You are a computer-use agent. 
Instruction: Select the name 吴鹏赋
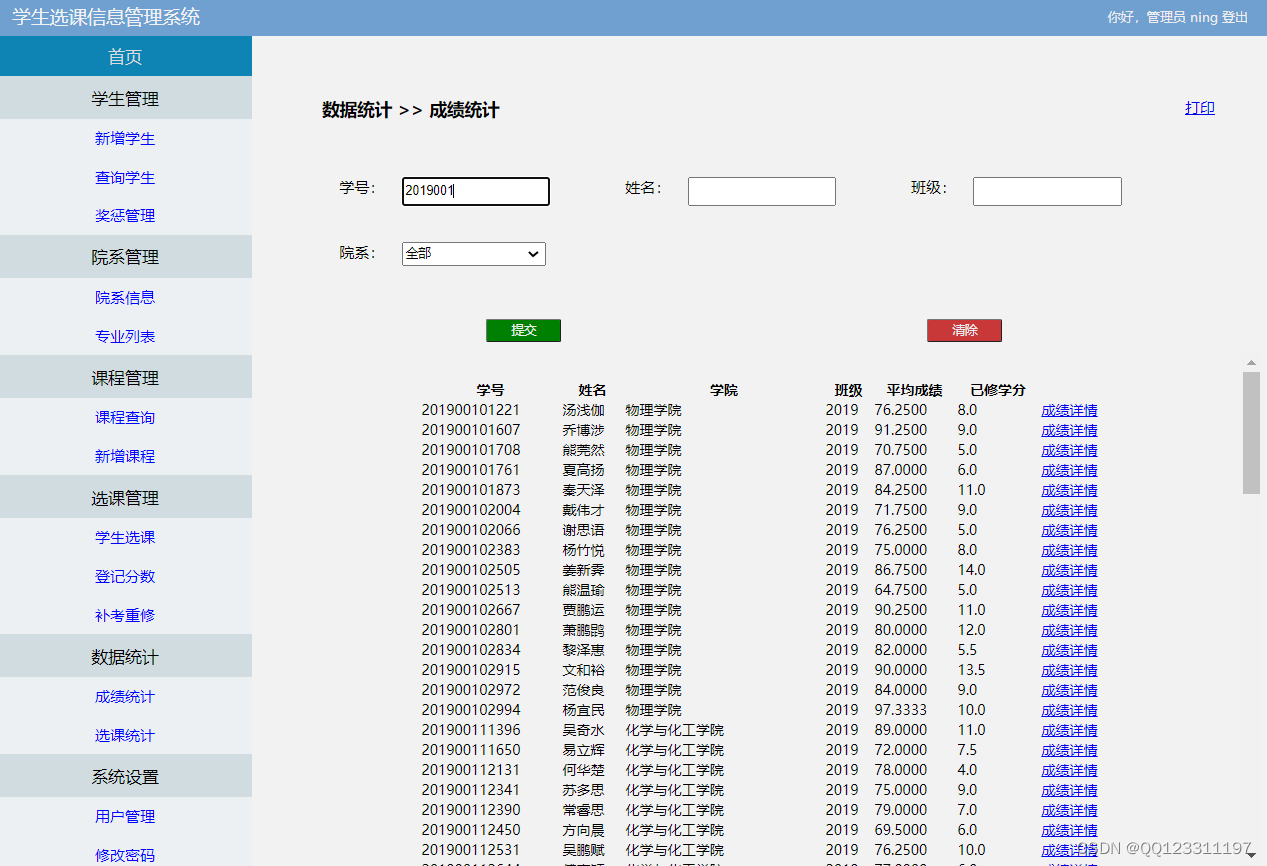pyautogui.click(x=583, y=850)
